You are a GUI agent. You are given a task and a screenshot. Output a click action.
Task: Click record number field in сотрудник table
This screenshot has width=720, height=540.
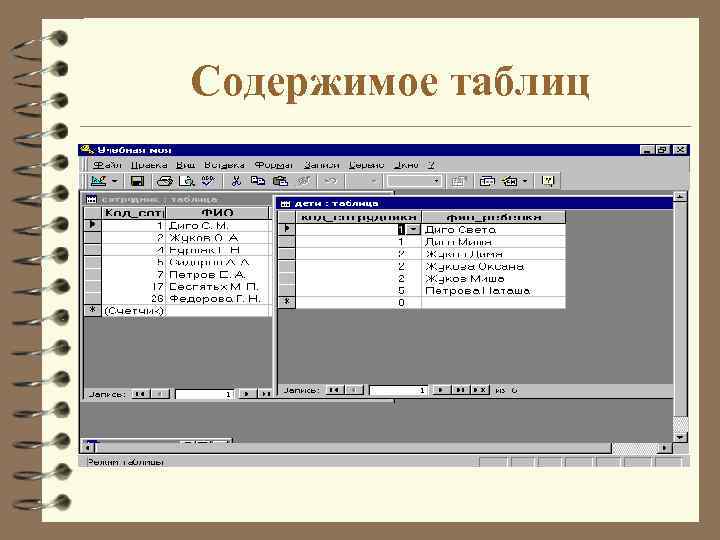click(204, 394)
